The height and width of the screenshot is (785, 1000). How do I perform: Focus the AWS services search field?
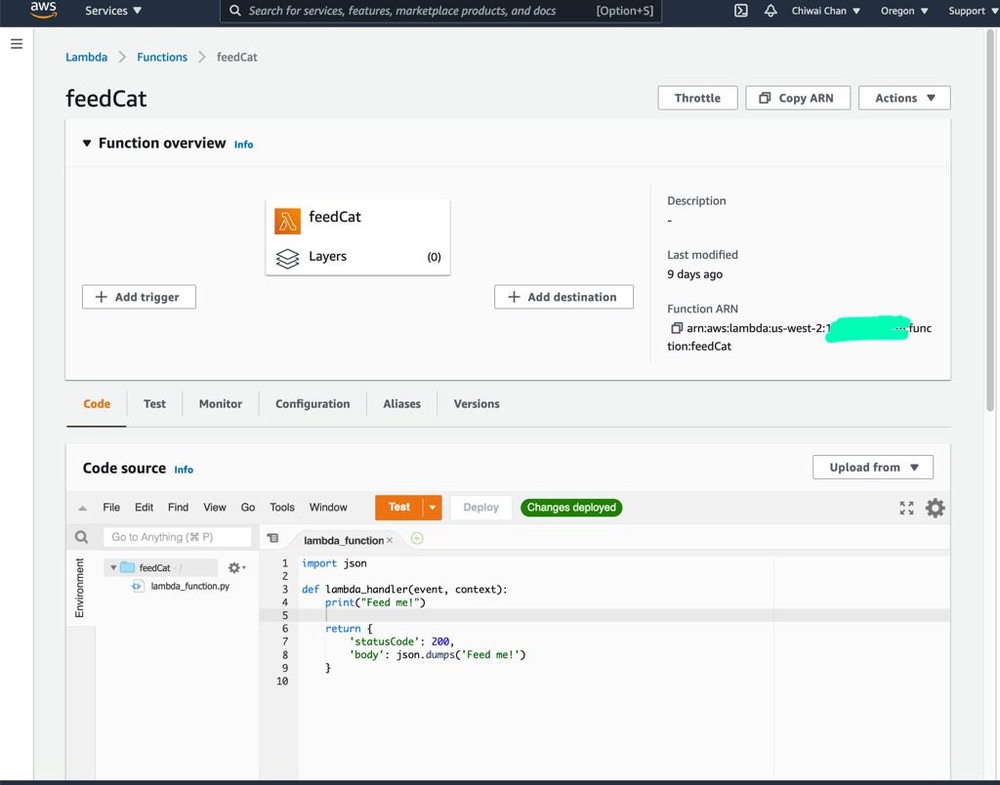[x=441, y=10]
